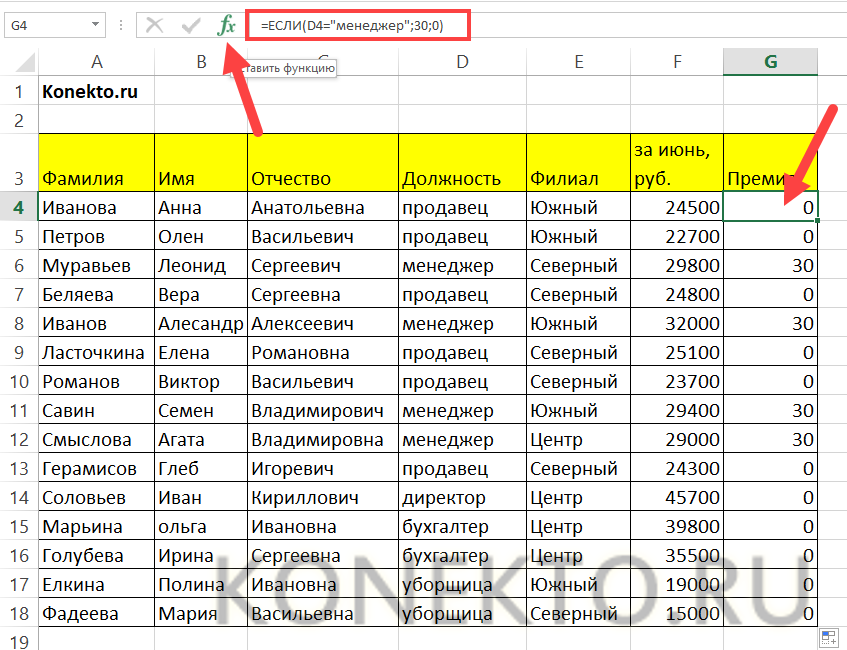Select column D header
This screenshot has width=847, height=650.
(x=461, y=62)
